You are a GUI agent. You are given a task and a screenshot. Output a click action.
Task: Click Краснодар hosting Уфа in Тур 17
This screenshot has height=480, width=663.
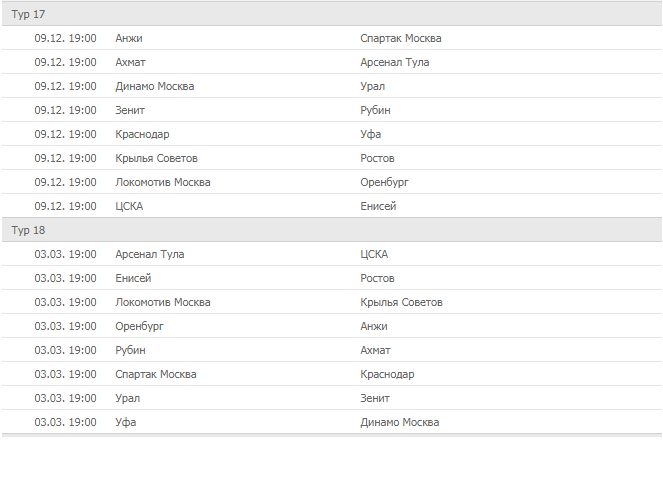tap(142, 134)
